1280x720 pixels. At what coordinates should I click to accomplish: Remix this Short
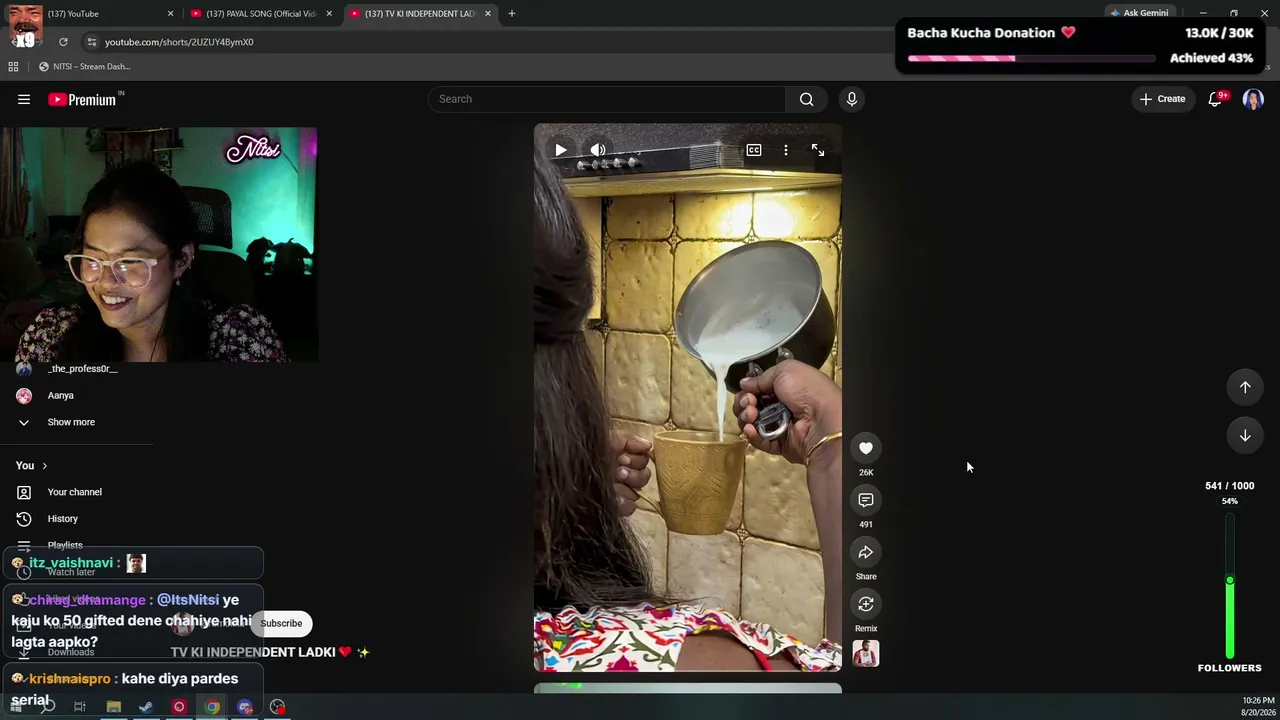coord(866,604)
